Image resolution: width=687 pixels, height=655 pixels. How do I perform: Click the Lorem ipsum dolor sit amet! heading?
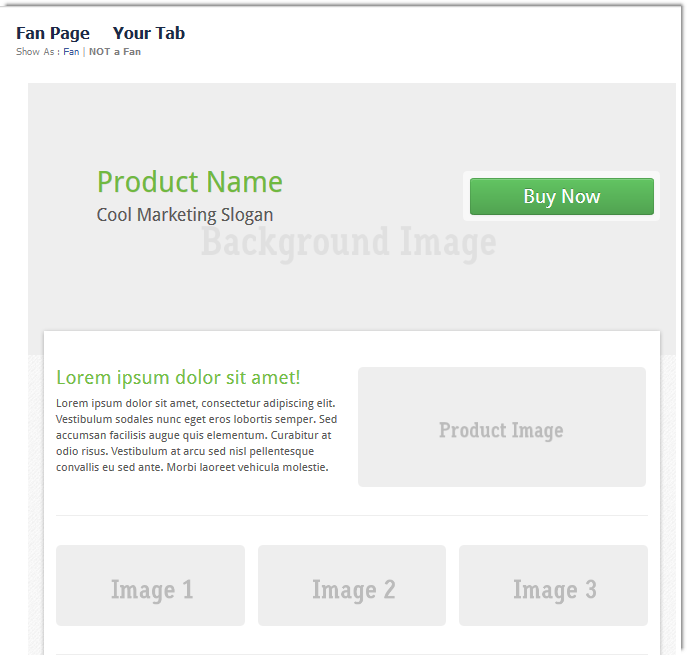(x=178, y=377)
